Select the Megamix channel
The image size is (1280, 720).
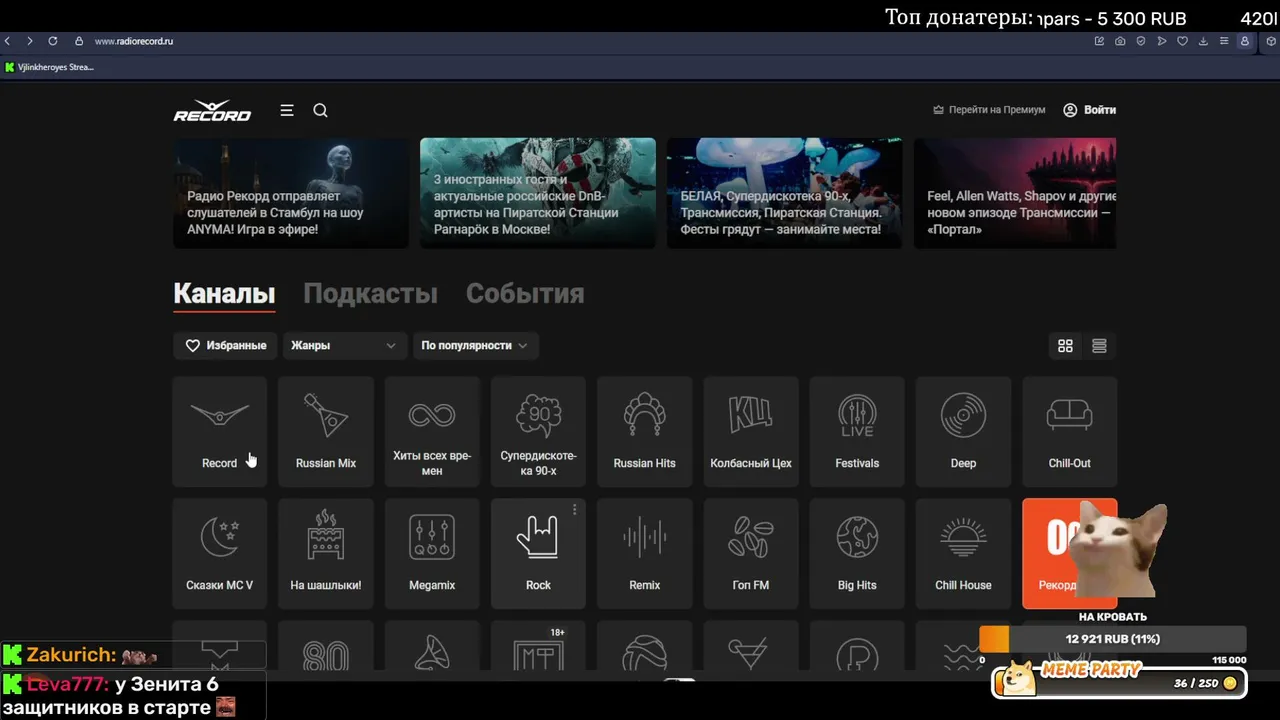[x=432, y=553]
